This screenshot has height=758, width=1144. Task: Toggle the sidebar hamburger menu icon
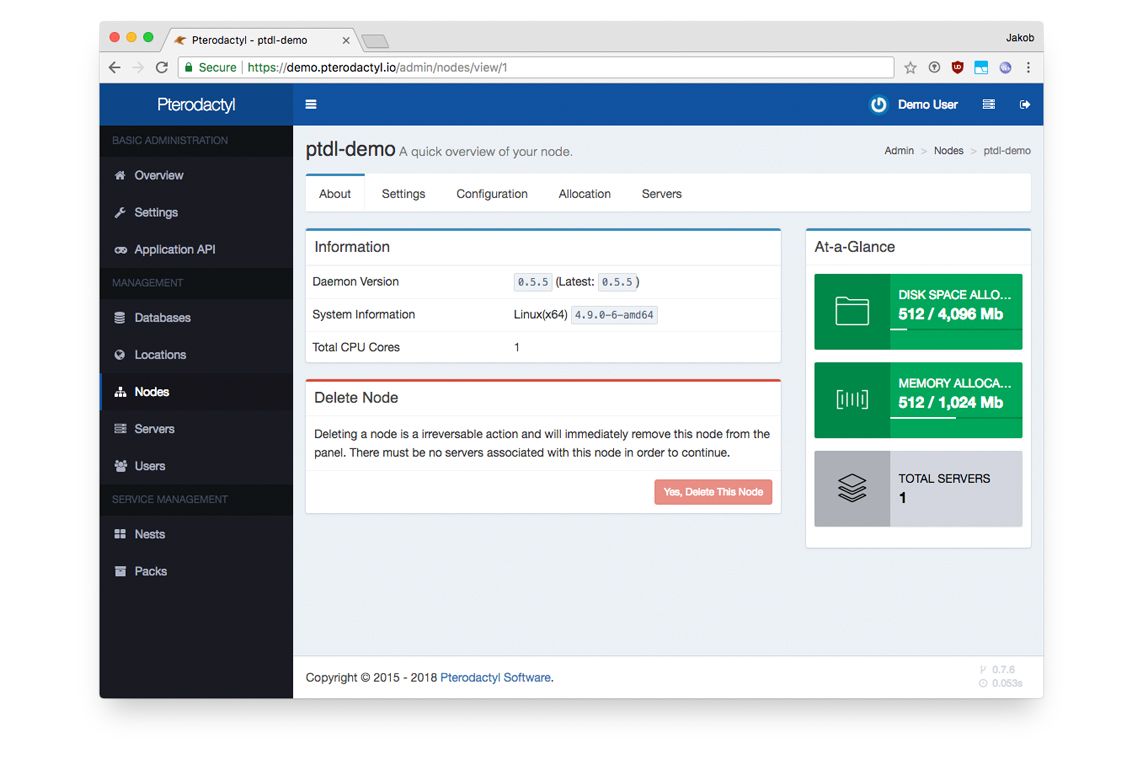311,104
